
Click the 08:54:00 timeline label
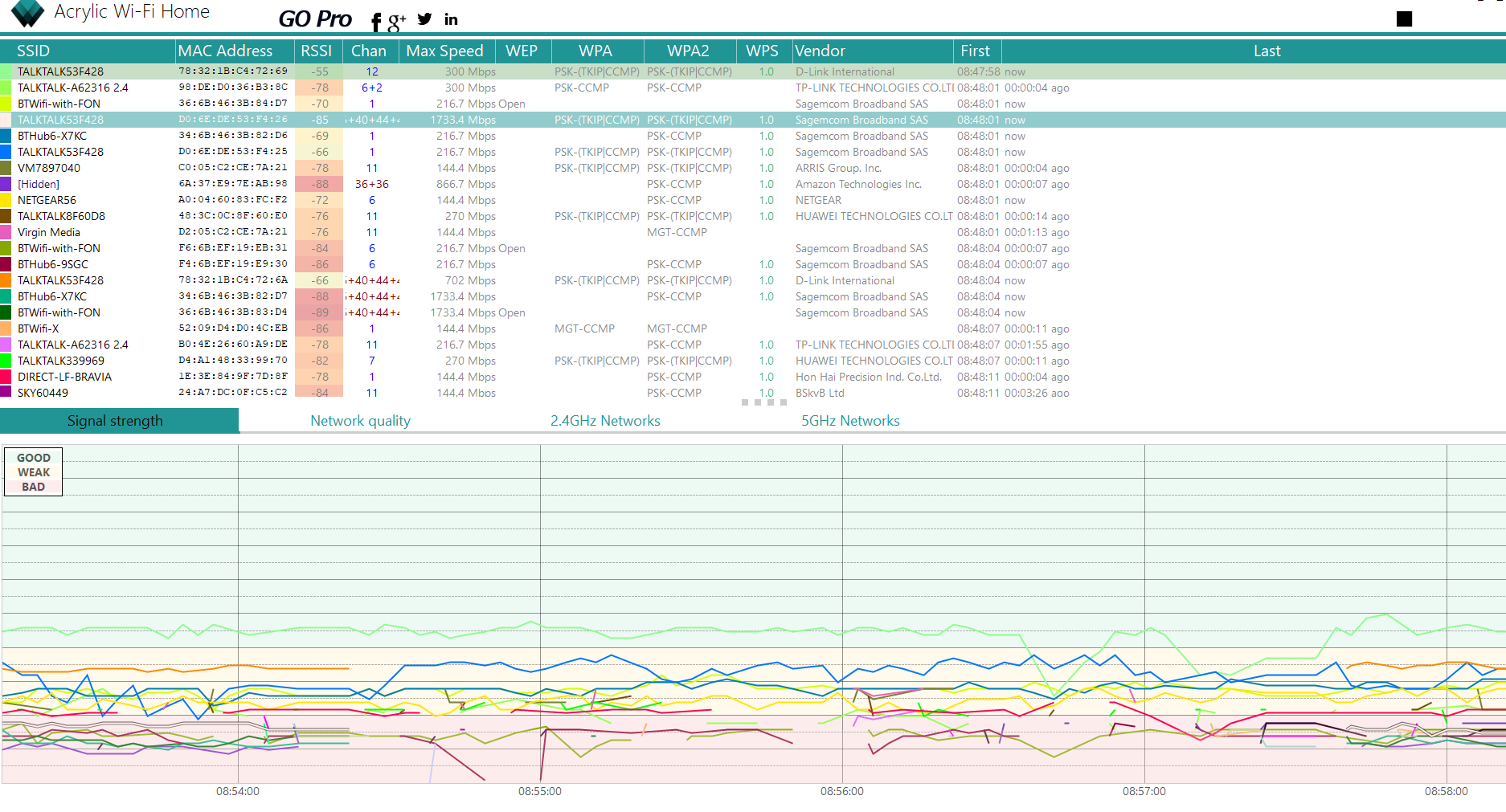point(238,791)
